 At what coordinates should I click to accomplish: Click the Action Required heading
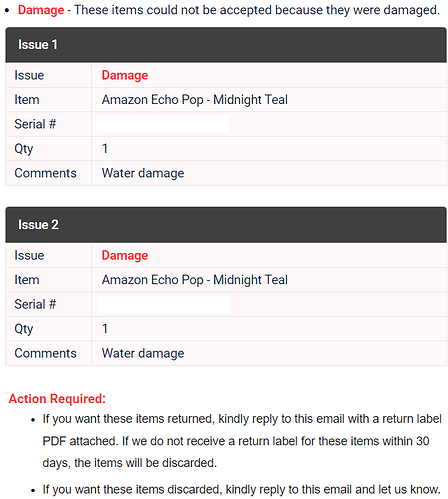tap(57, 399)
